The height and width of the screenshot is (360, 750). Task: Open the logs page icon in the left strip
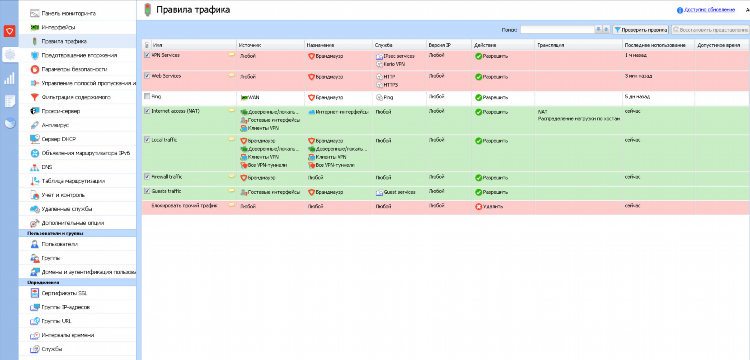click(x=9, y=101)
